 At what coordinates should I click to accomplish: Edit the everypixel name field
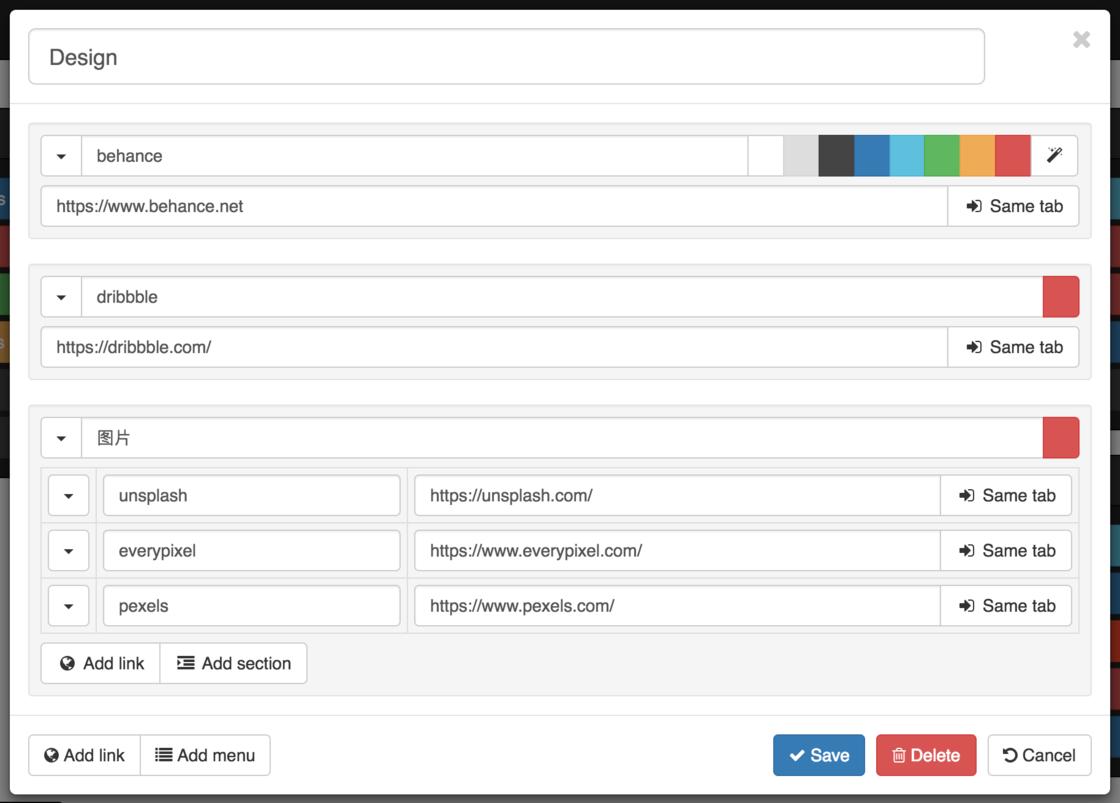(x=251, y=551)
